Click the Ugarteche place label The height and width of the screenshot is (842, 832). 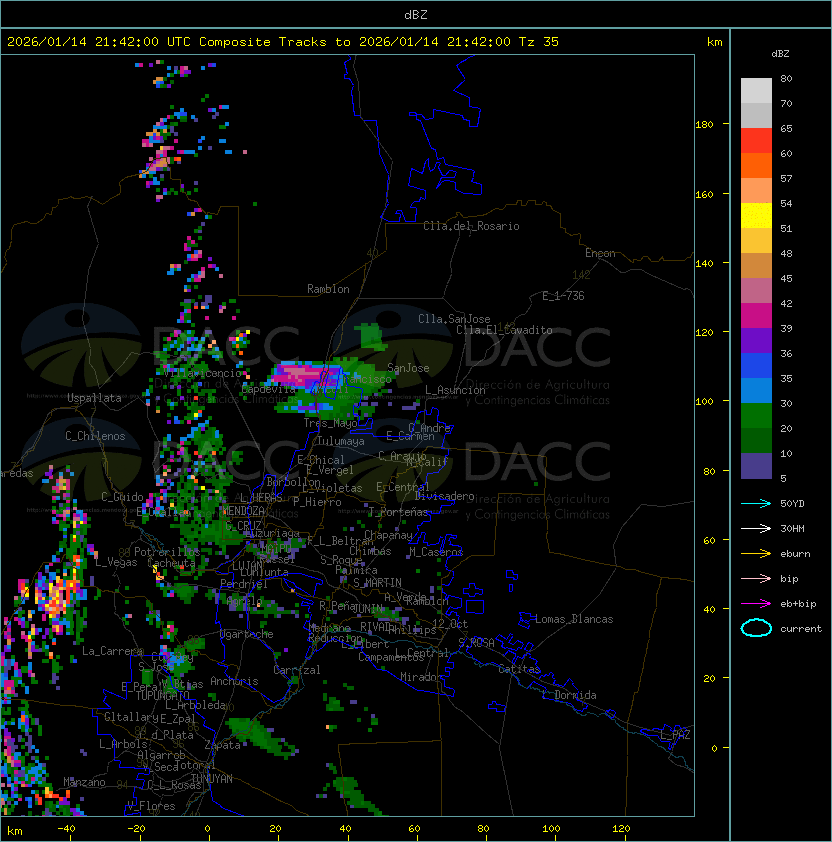[247, 634]
